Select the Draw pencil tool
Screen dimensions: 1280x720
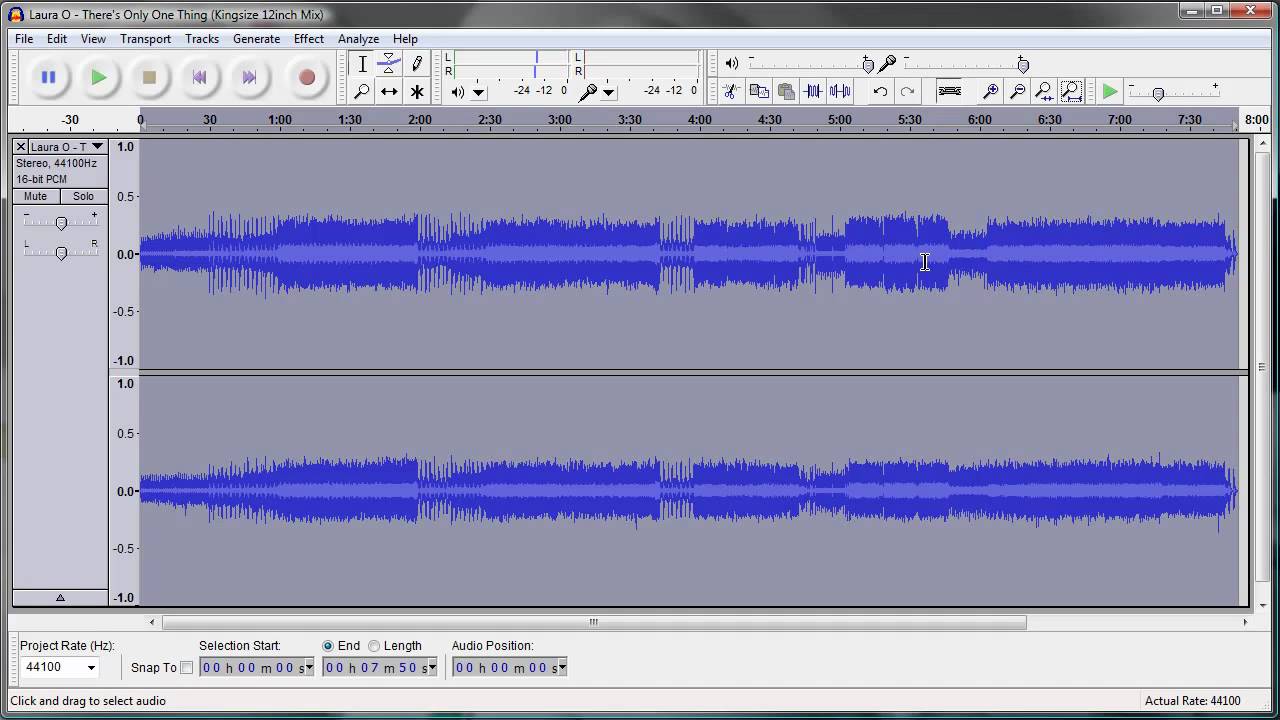(417, 64)
